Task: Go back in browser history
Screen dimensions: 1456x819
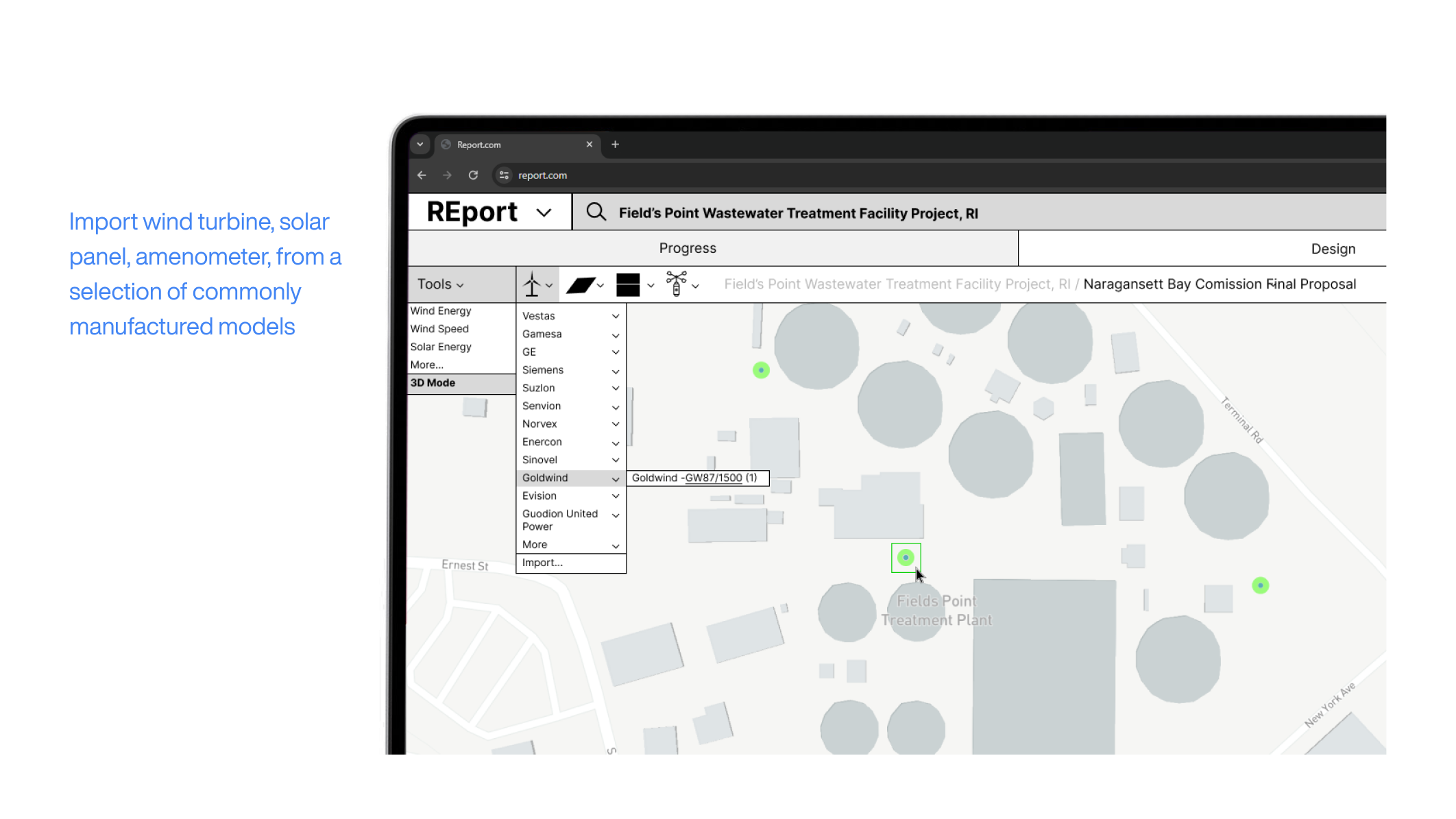Action: [422, 175]
